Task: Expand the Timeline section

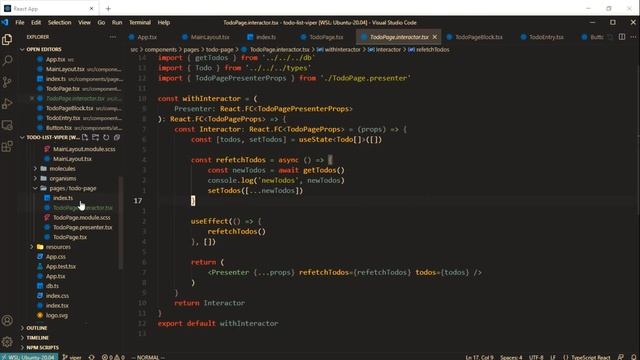Action: pyautogui.click(x=37, y=338)
